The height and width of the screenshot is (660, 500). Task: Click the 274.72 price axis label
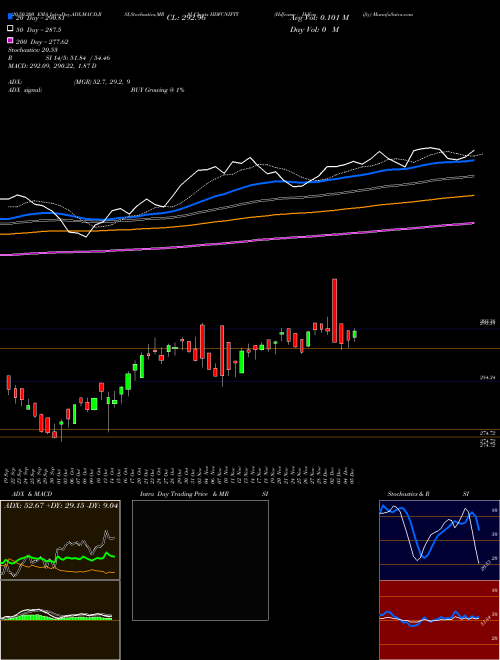coord(489,433)
